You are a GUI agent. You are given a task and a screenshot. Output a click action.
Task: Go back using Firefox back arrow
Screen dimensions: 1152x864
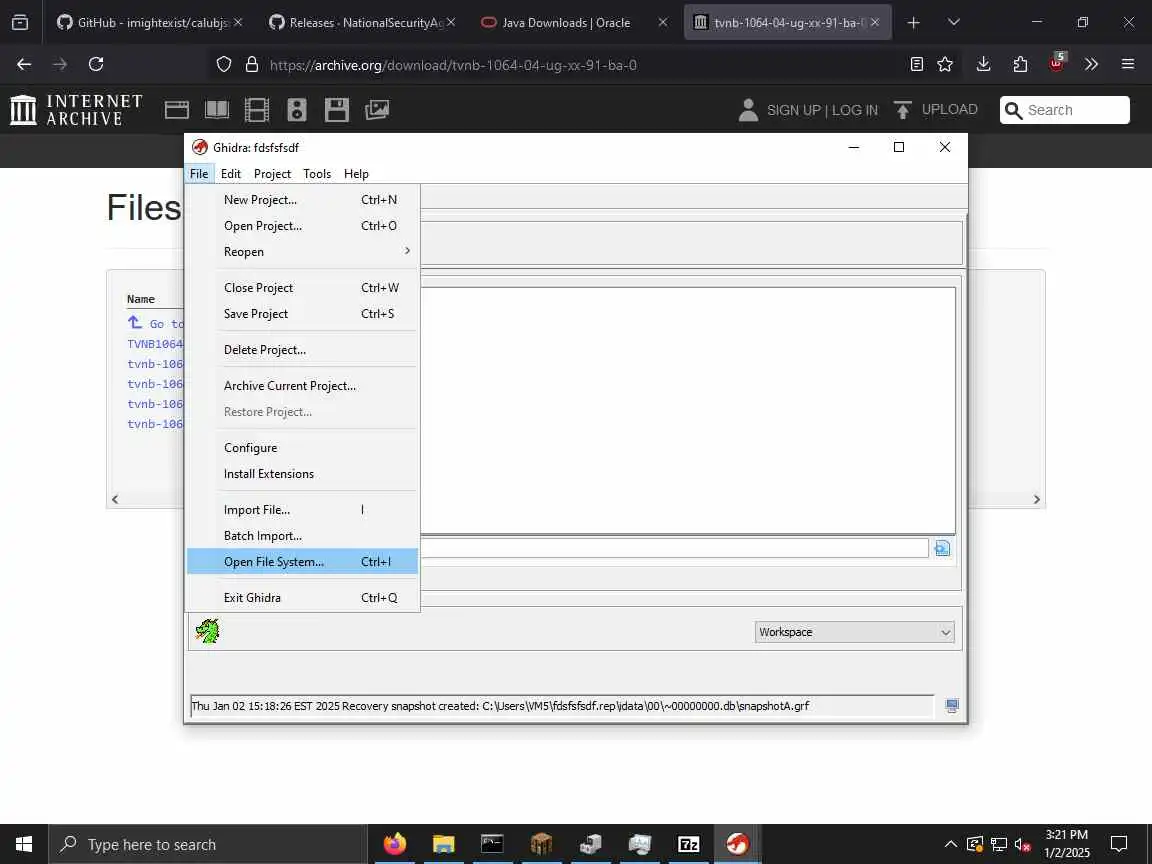pyautogui.click(x=24, y=65)
